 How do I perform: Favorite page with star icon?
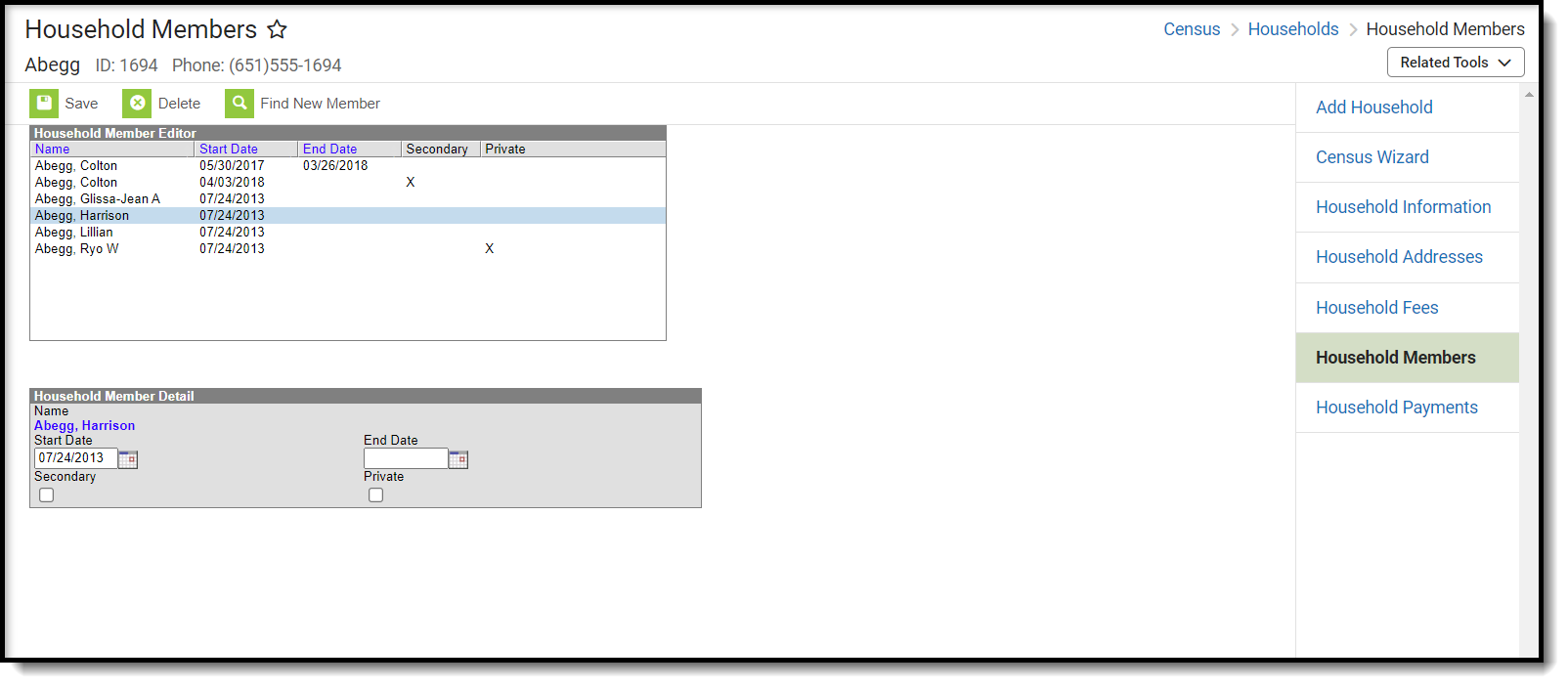tap(278, 29)
